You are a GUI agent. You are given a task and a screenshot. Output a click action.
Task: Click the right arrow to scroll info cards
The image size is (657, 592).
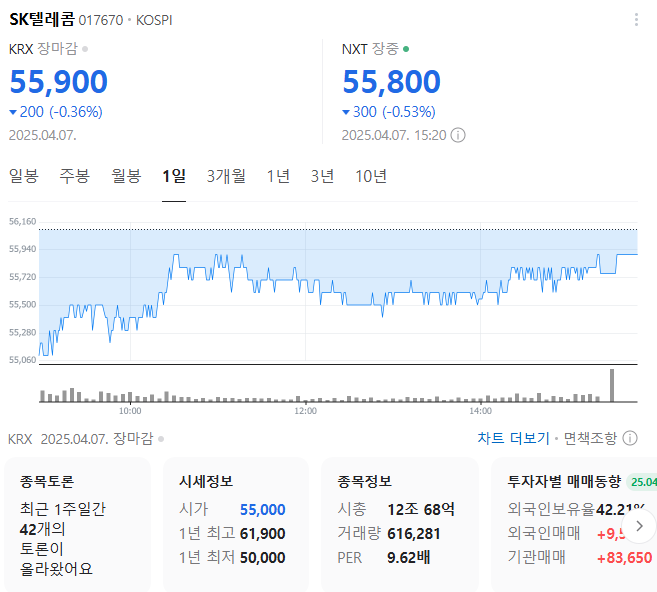(639, 526)
